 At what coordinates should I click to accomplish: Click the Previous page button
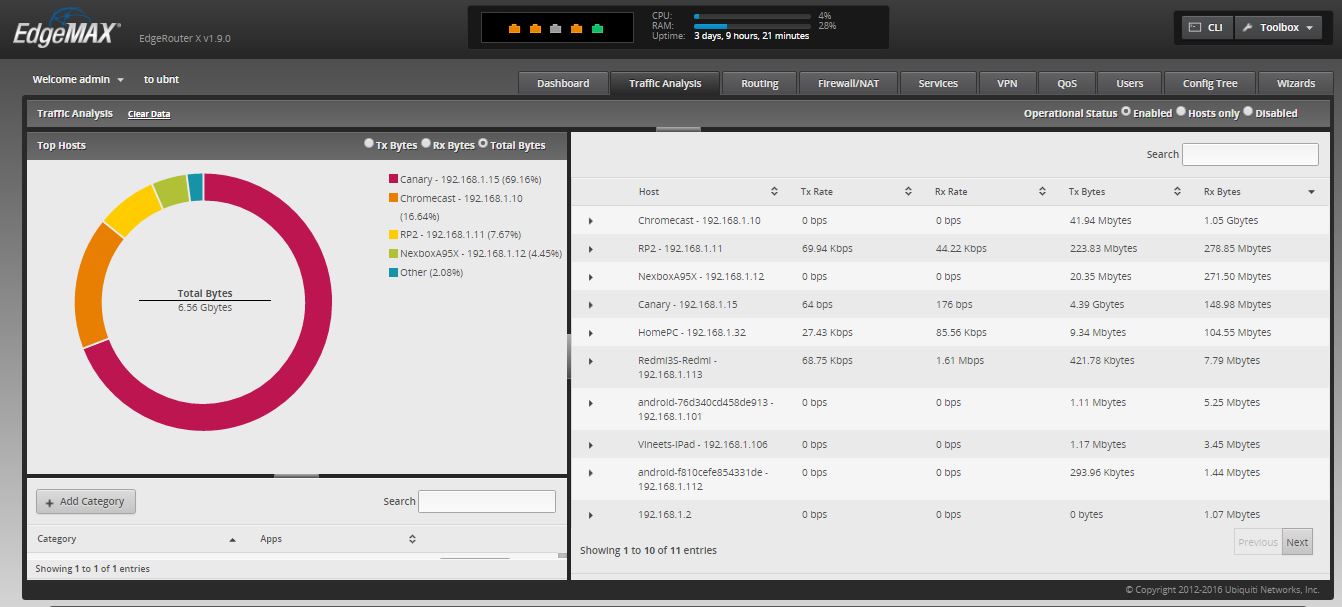click(1258, 542)
